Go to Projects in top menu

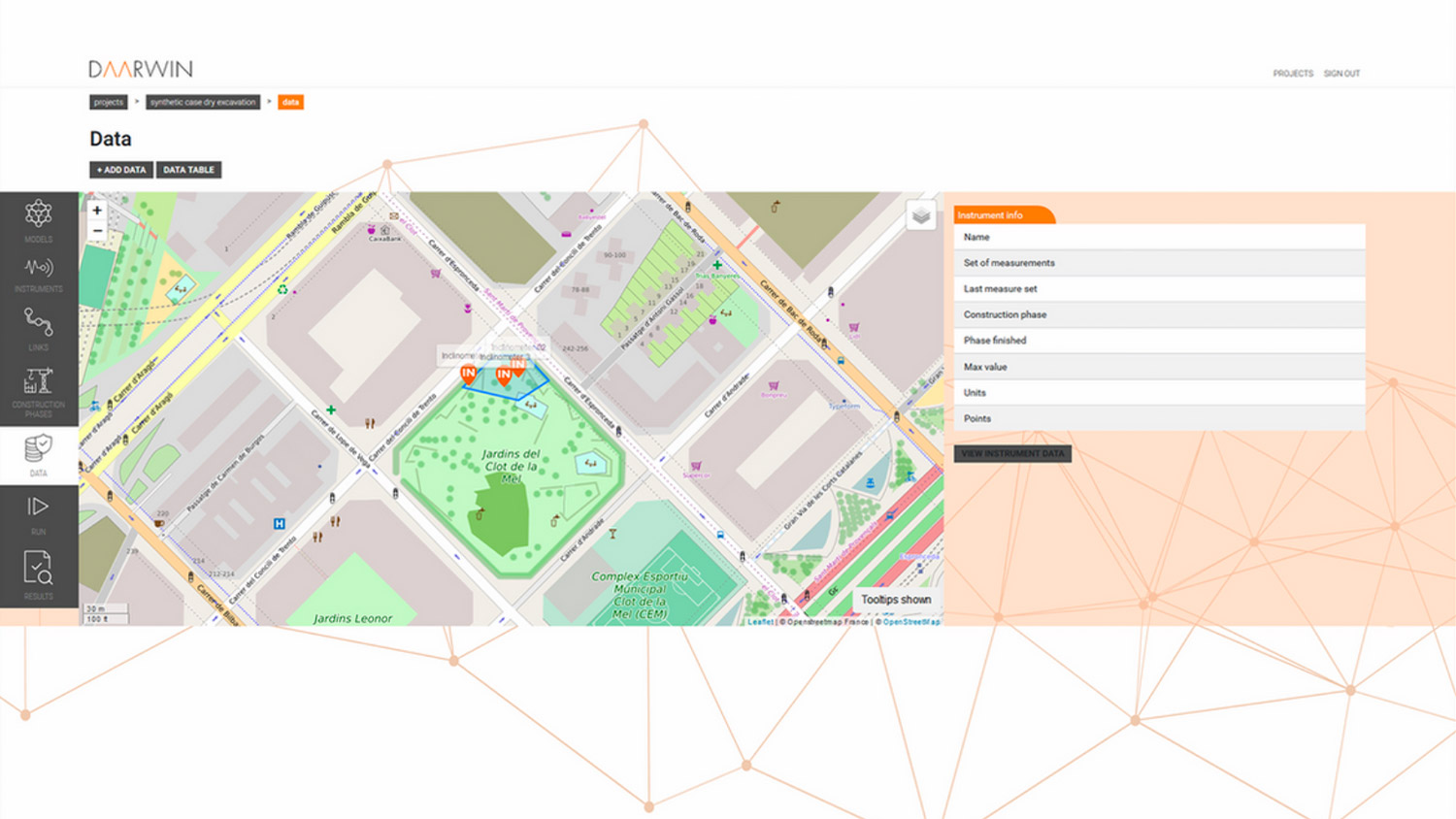(1293, 74)
